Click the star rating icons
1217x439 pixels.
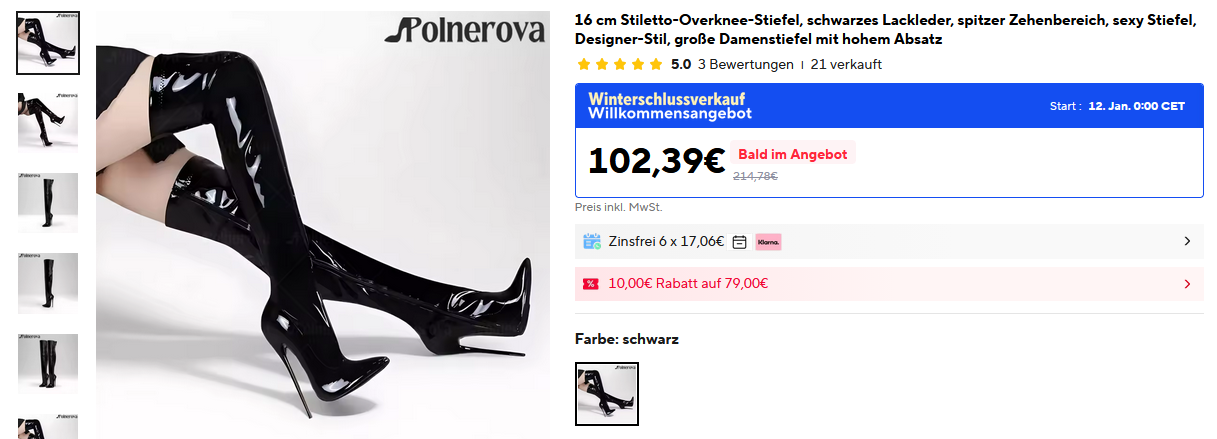[x=620, y=64]
